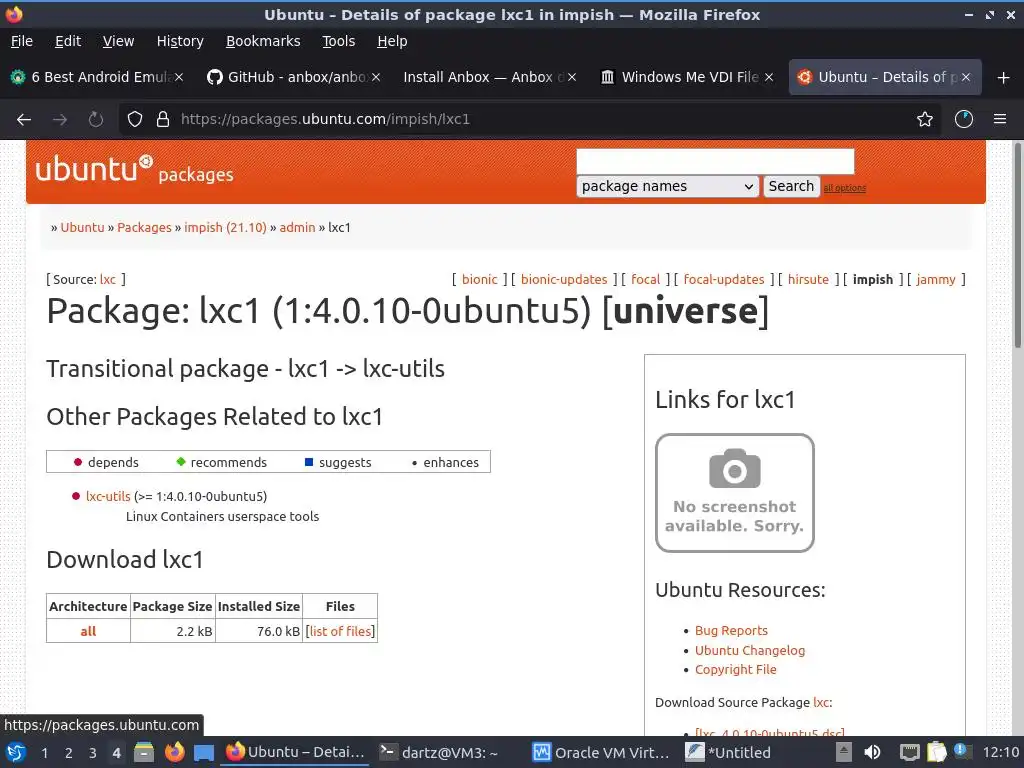The height and width of the screenshot is (768, 1024).
Task: Switch to Install Anbox tab
Action: point(490,77)
